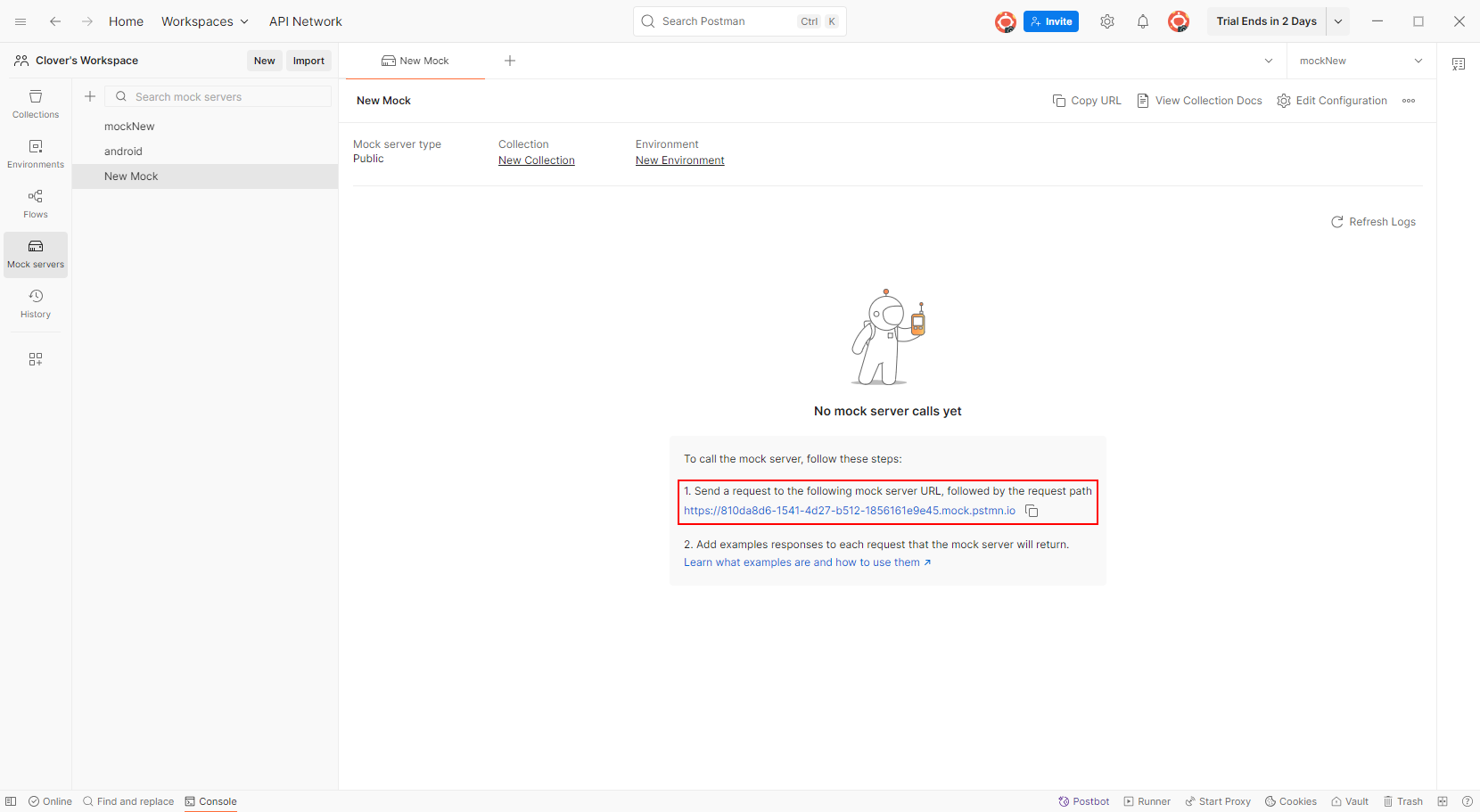
Task: Open Vault in the status bar
Action: click(1350, 801)
